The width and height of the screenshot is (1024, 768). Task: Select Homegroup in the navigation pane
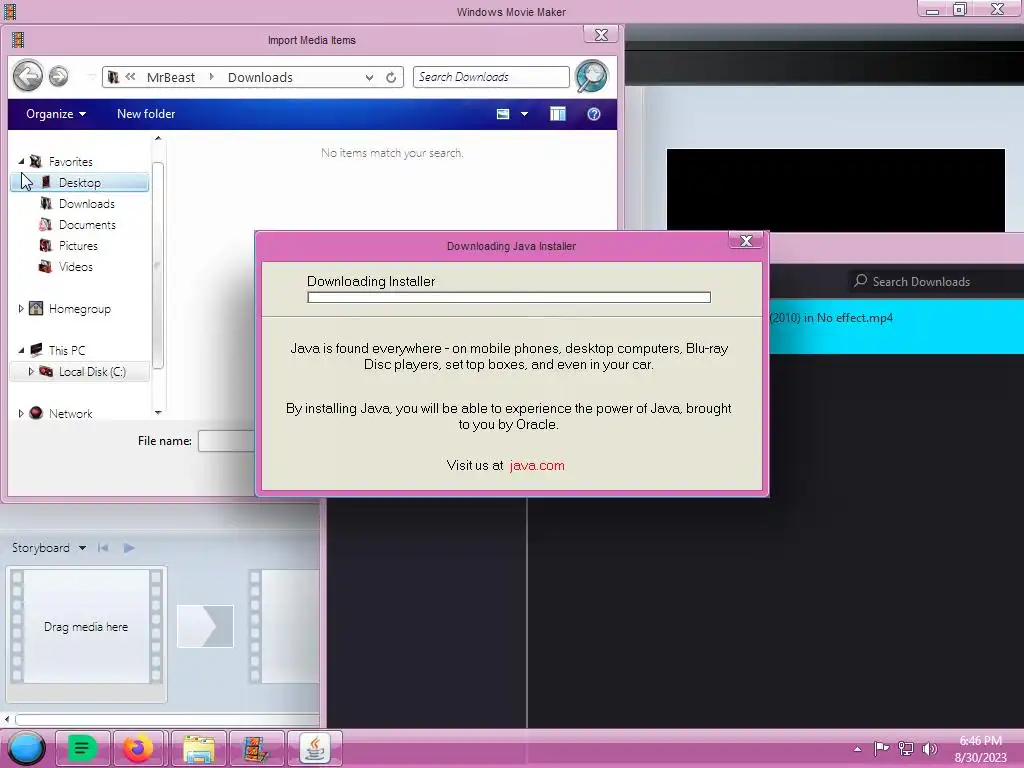point(79,309)
